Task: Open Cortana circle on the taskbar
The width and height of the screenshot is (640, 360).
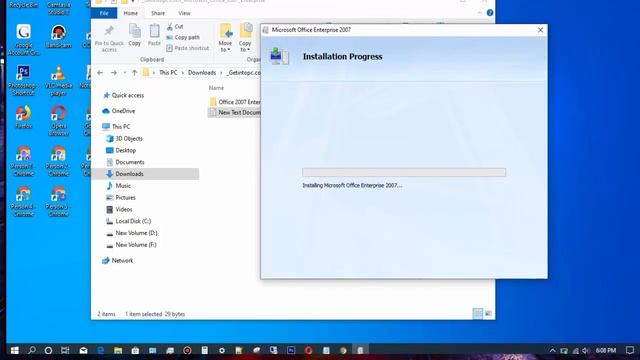Action: 48,350
